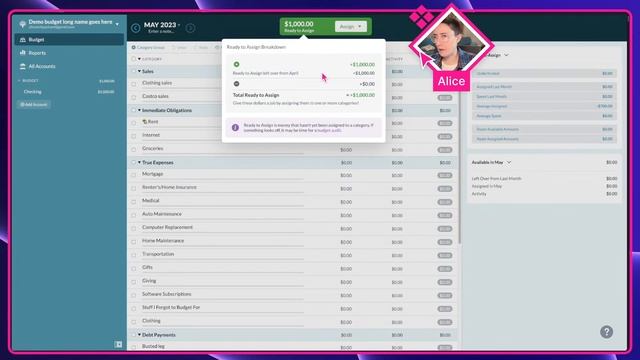Click the Reports bar chart icon
Viewport: 640px width, 360px height.
point(23,53)
